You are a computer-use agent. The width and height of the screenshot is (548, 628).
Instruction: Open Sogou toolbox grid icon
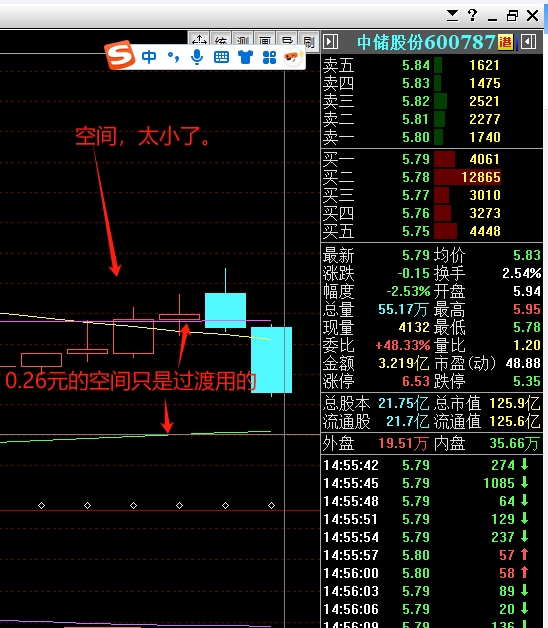[x=269, y=58]
